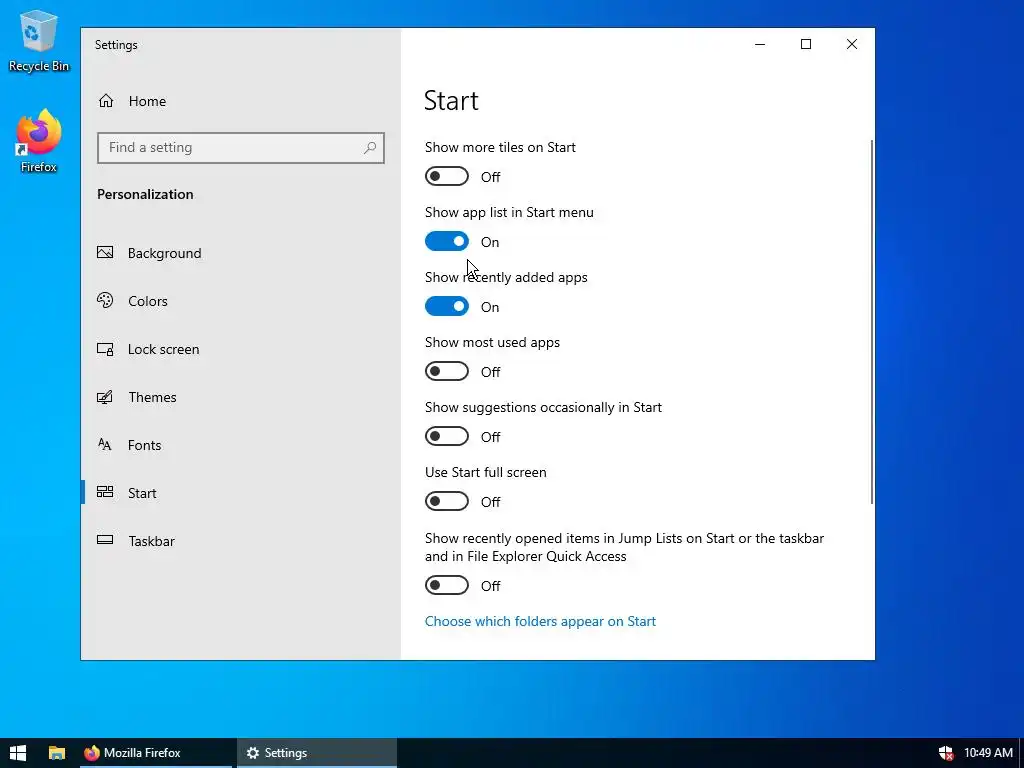The height and width of the screenshot is (768, 1024).
Task: Open the Themes settings page
Action: 240,397
